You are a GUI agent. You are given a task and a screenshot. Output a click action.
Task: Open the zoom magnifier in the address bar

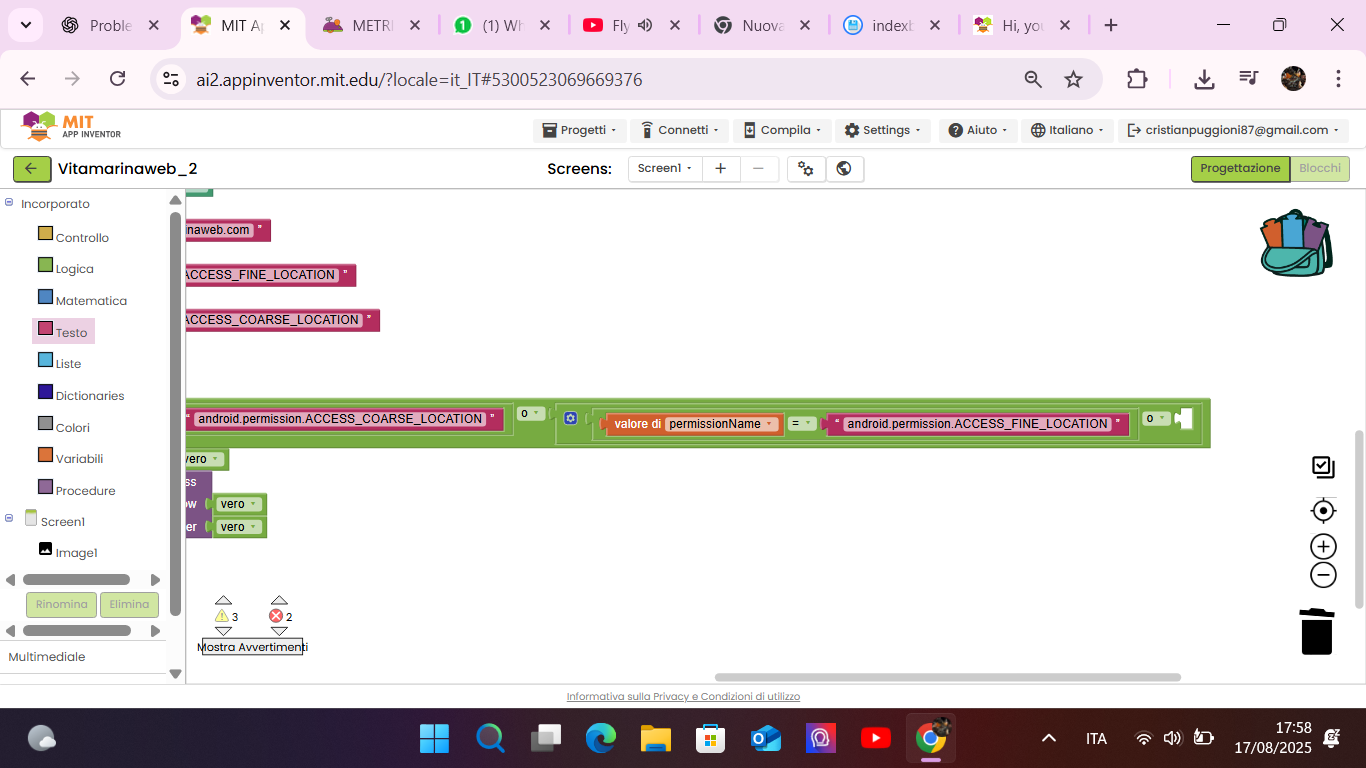(x=1033, y=79)
